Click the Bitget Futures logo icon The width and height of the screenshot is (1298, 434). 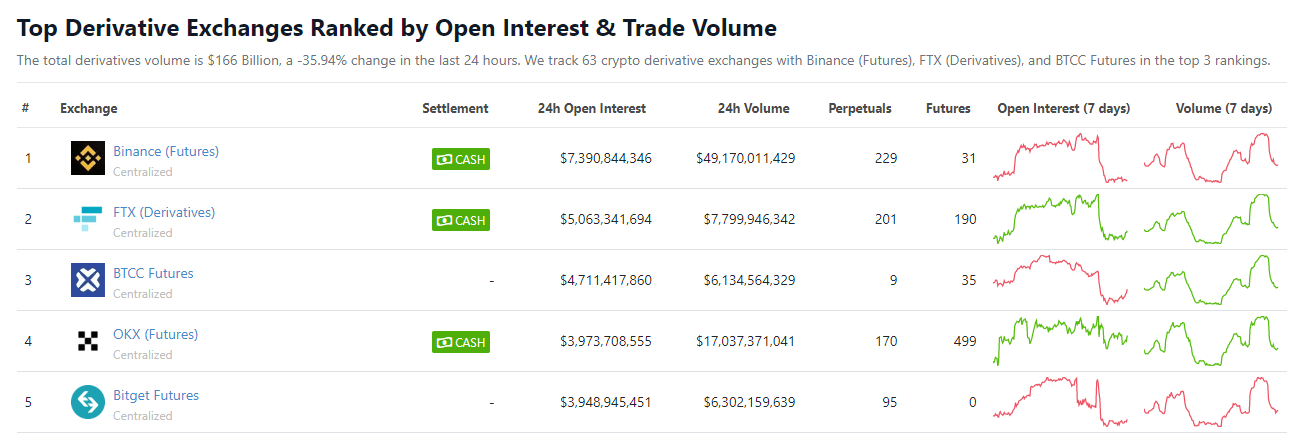pos(88,402)
